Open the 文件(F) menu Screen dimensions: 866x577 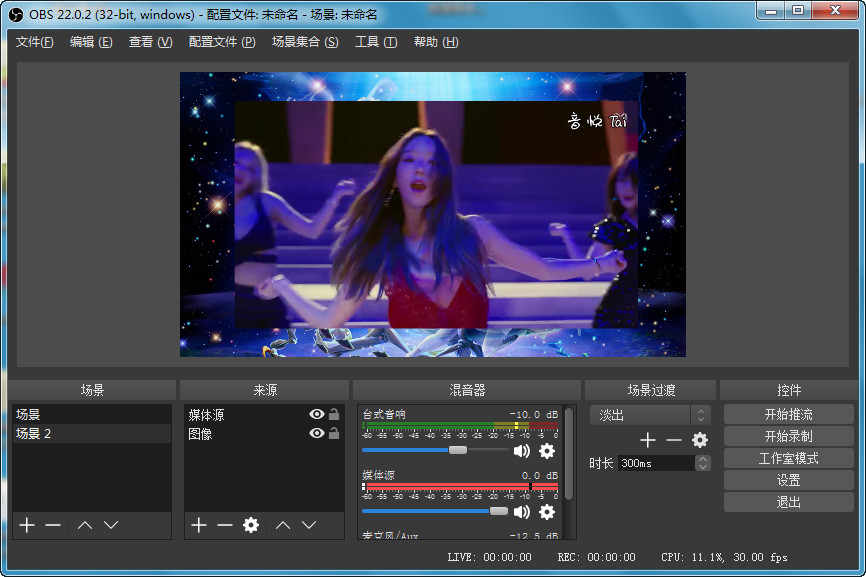[34, 42]
